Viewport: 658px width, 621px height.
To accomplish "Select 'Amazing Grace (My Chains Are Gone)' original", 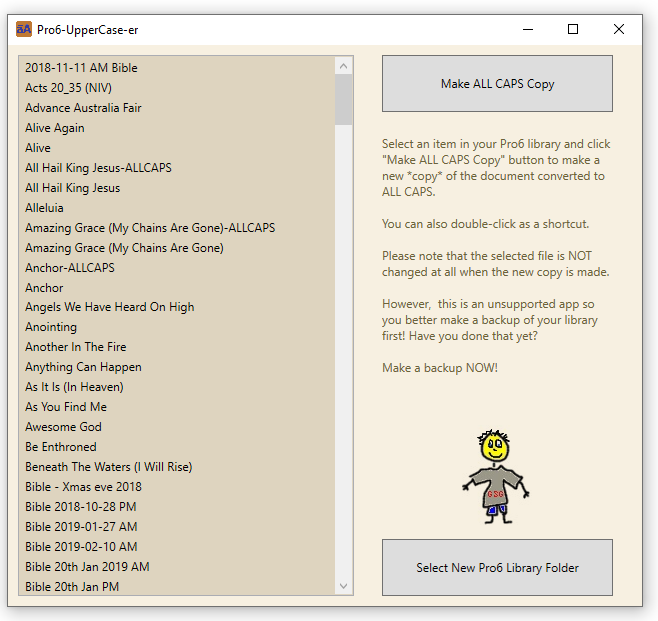I will point(177,248).
